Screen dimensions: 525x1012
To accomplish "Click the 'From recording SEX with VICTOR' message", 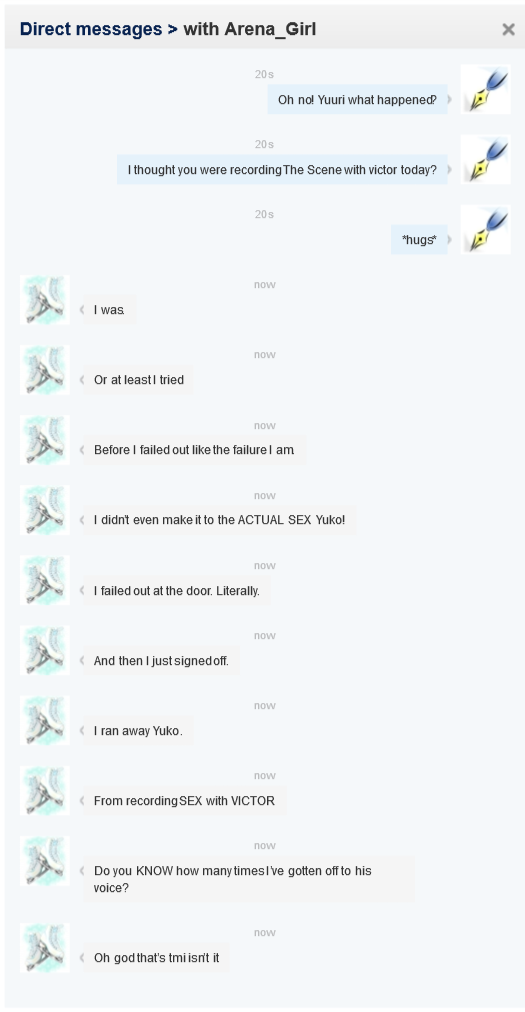I will (184, 801).
